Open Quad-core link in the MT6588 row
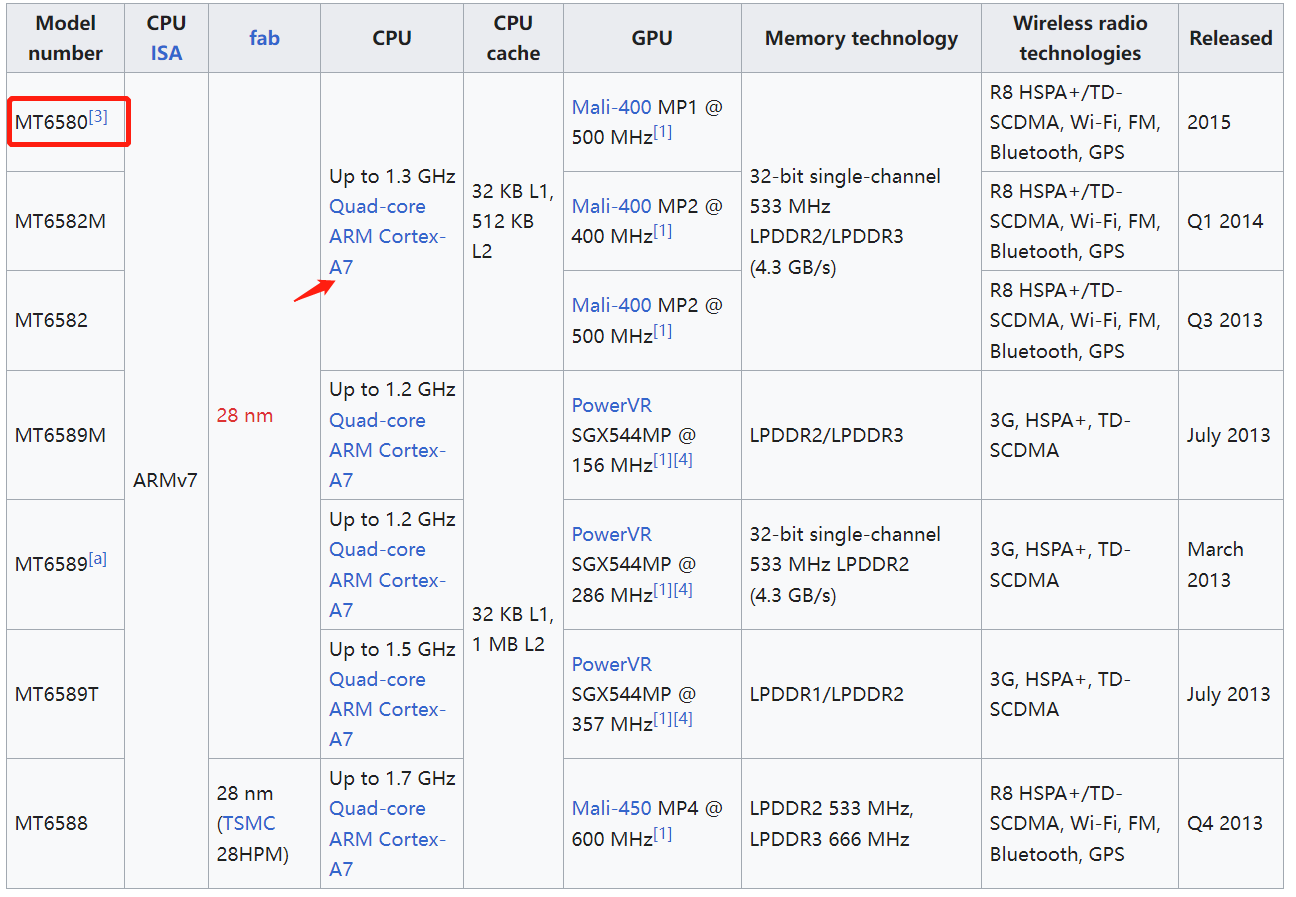 (377, 809)
